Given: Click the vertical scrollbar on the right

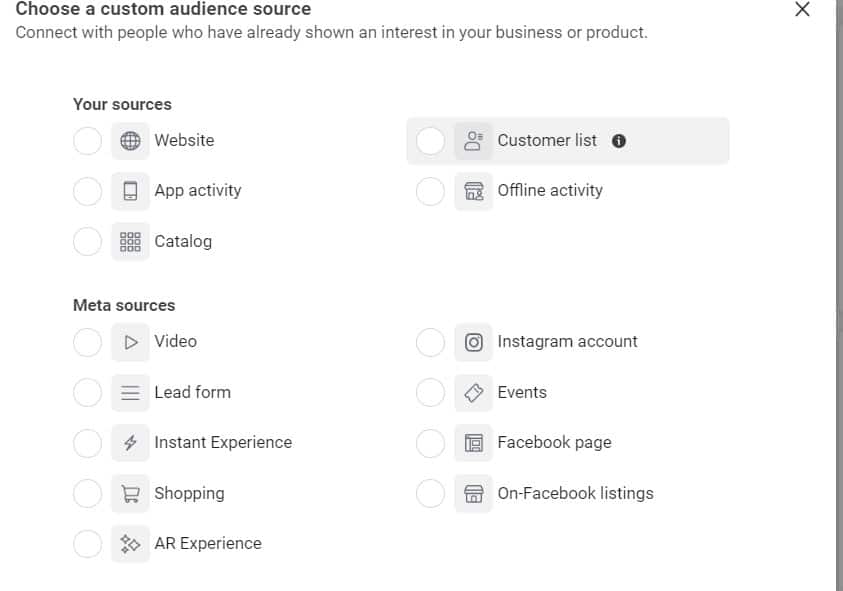Looking at the screenshot, I should [x=838, y=300].
